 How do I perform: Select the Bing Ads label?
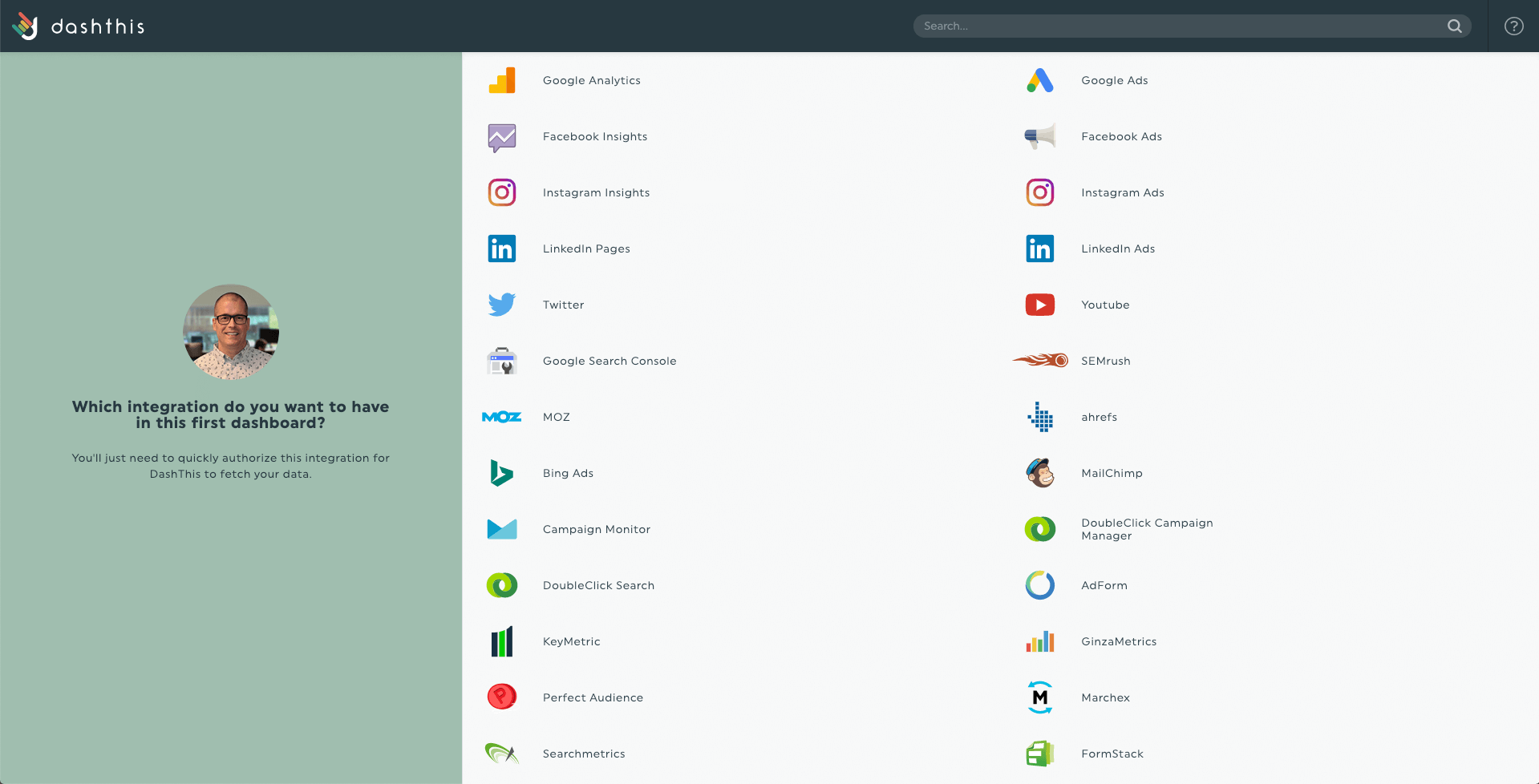(569, 473)
